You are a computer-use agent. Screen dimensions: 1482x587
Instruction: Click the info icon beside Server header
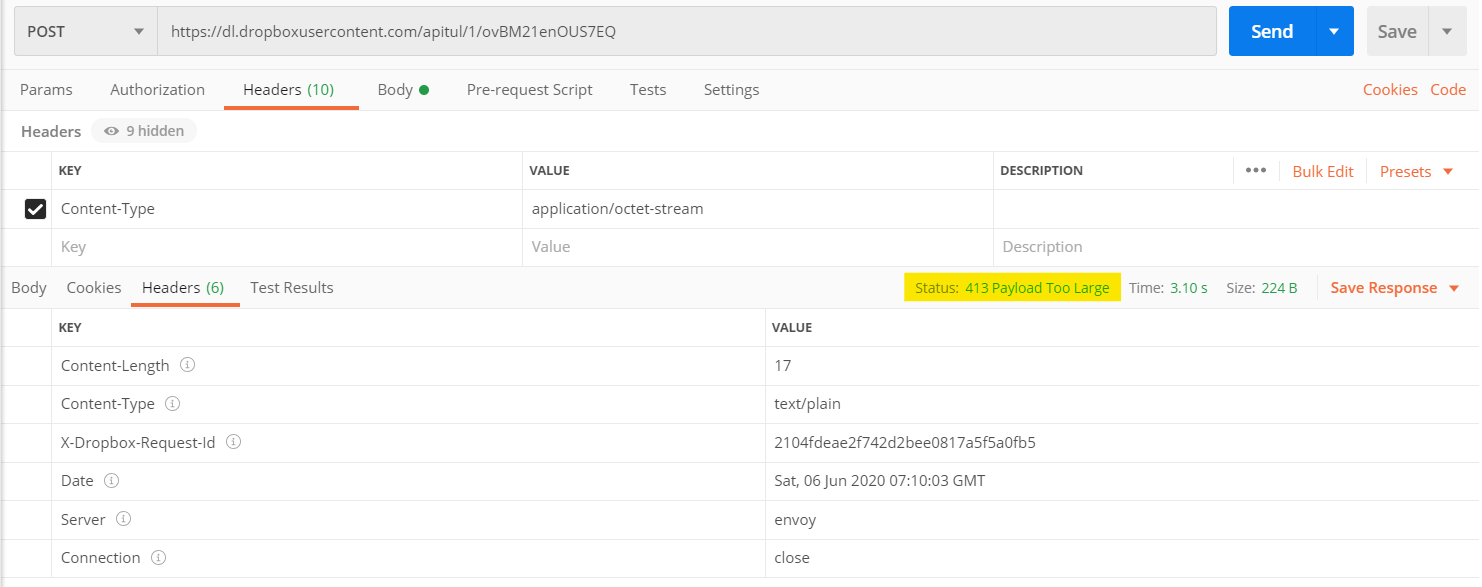123,519
